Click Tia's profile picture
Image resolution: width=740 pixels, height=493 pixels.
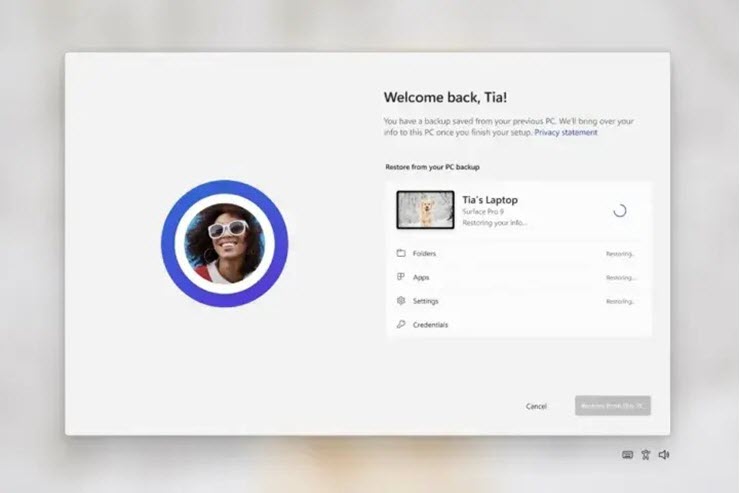pos(225,243)
